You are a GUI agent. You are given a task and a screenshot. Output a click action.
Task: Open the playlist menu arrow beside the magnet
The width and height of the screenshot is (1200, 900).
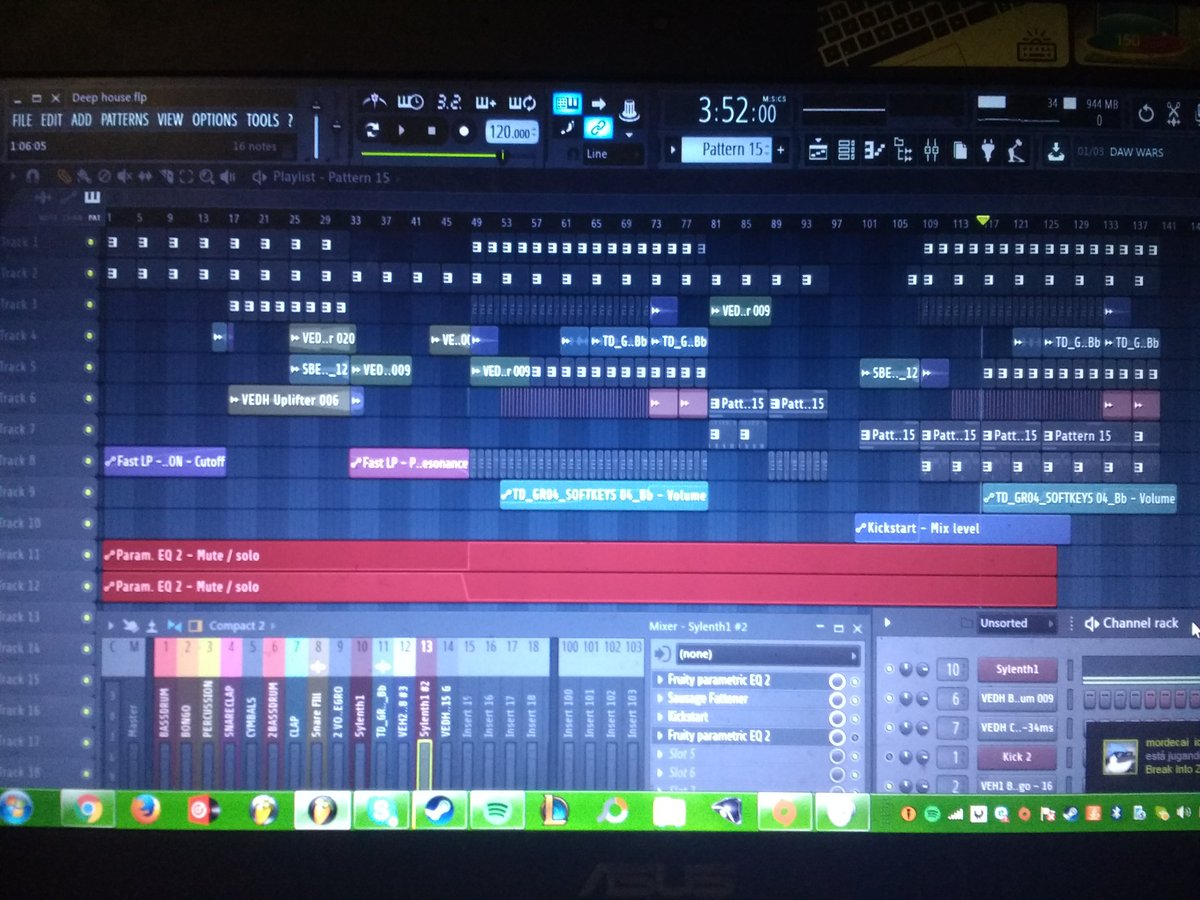(x=12, y=176)
